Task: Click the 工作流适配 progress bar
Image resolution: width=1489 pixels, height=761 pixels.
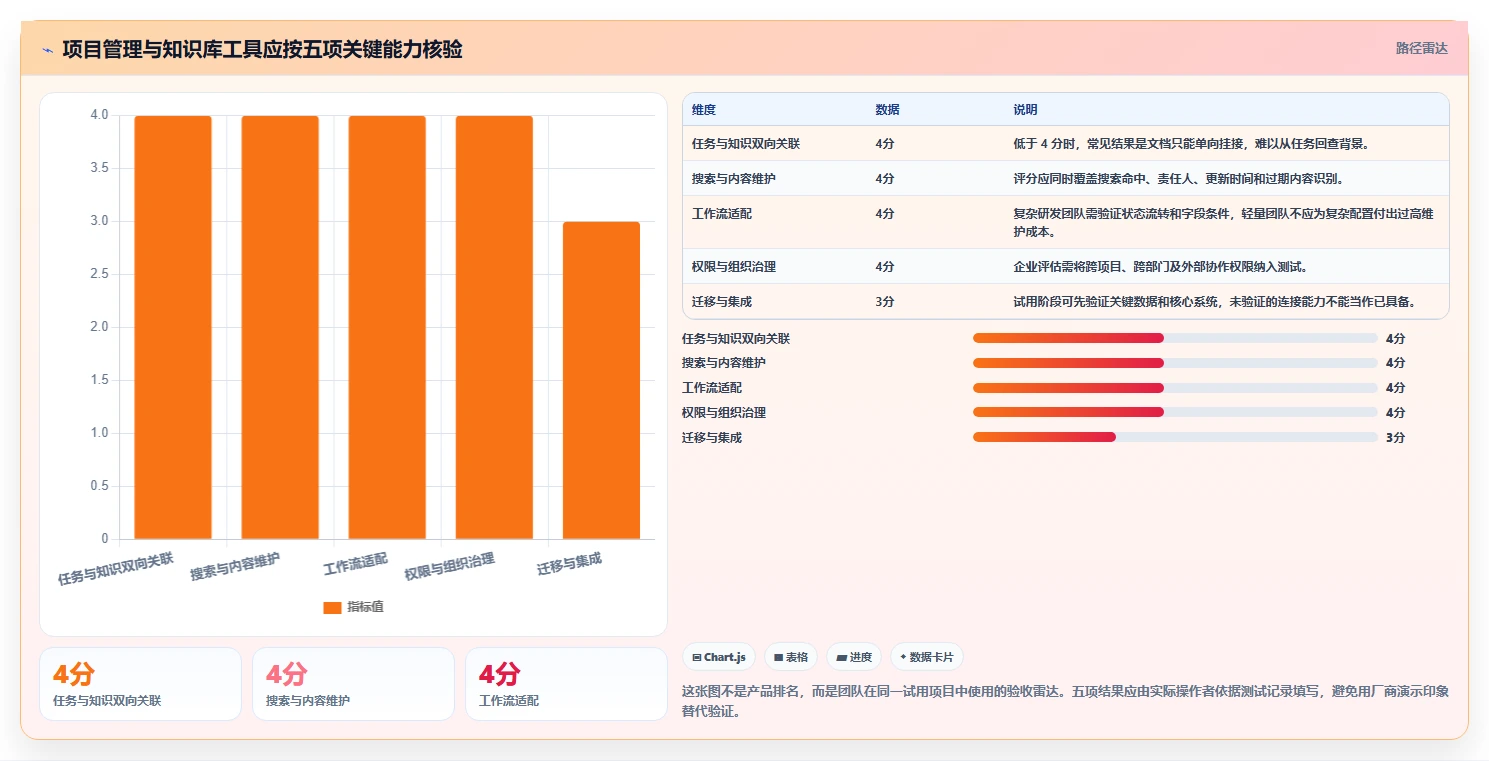Action: click(1175, 388)
